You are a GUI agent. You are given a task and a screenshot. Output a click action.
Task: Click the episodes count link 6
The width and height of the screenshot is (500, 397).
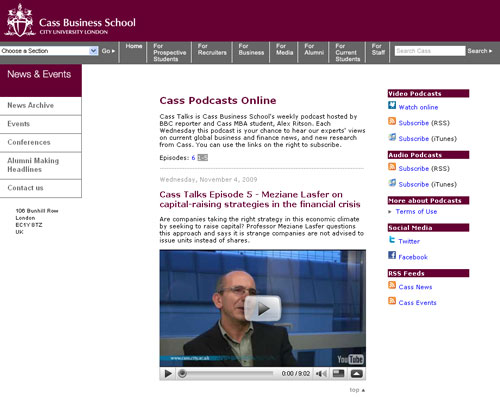193,158
